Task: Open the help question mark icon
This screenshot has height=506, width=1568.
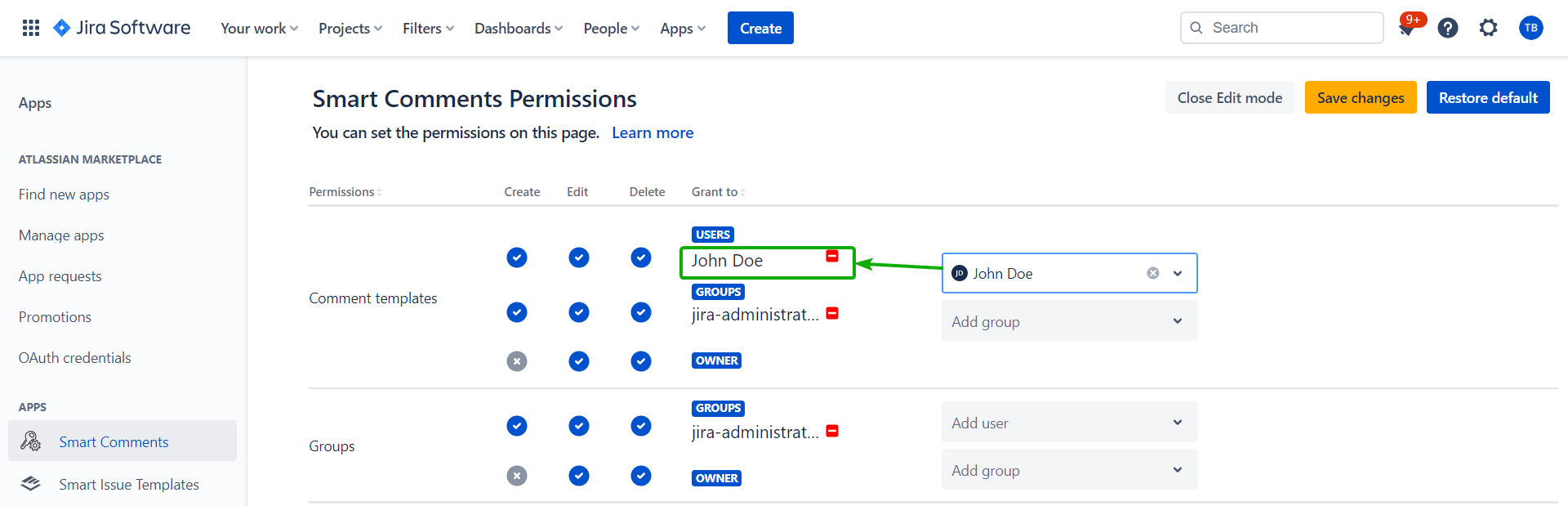Action: (x=1448, y=28)
